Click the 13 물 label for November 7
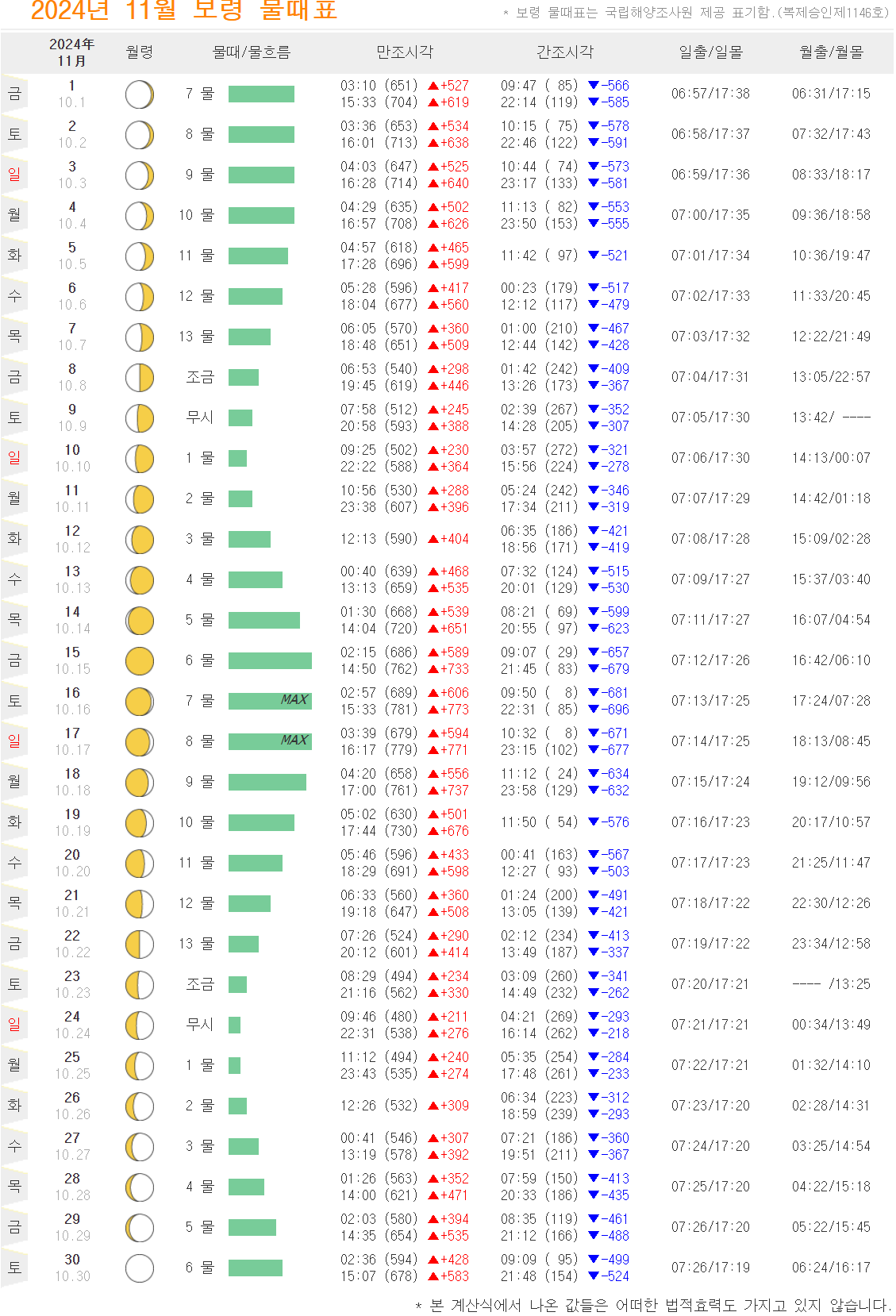Image resolution: width=896 pixels, height=1316 pixels. point(196,337)
